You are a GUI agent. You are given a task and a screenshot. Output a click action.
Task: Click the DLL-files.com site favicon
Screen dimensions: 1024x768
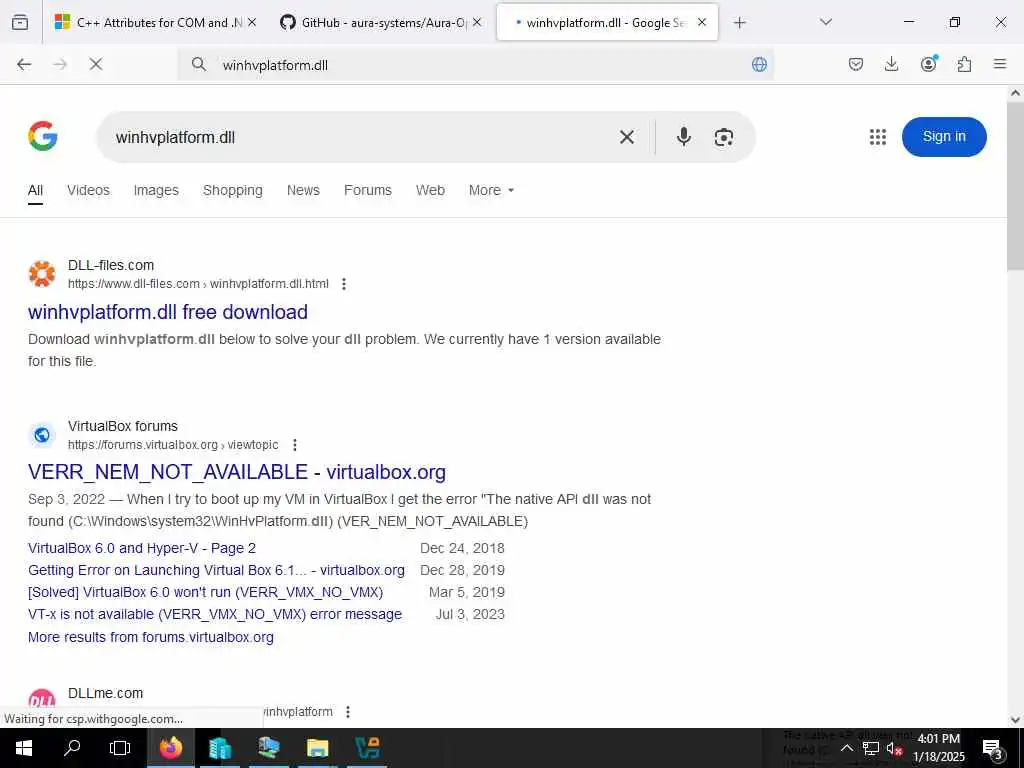coord(42,274)
